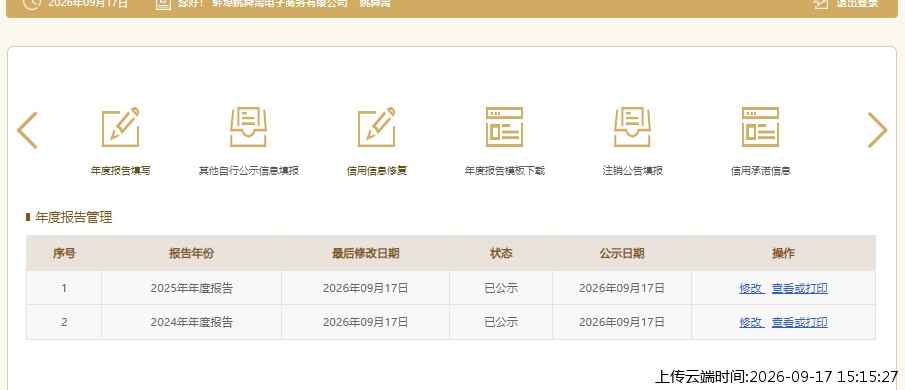Open the 注销公告填报 inbox icon

tap(633, 127)
